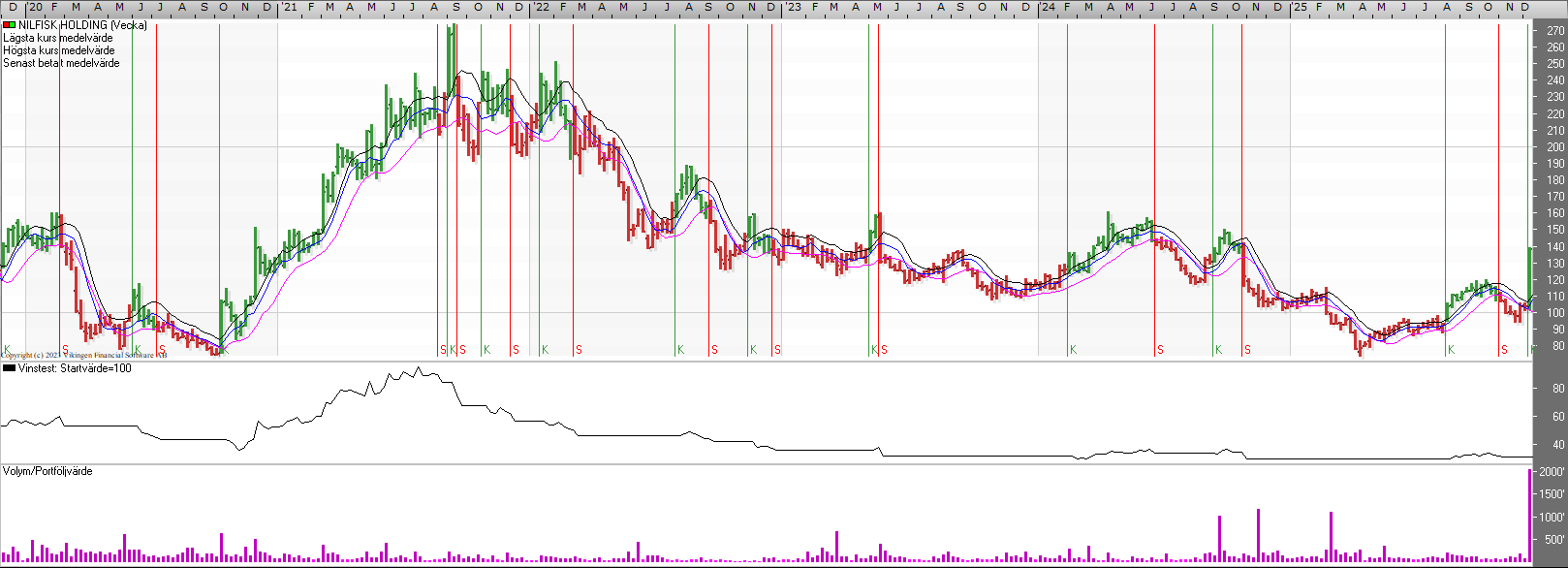Click the '25 year marker on timeline
The height and width of the screenshot is (568, 1568).
pos(1300,7)
